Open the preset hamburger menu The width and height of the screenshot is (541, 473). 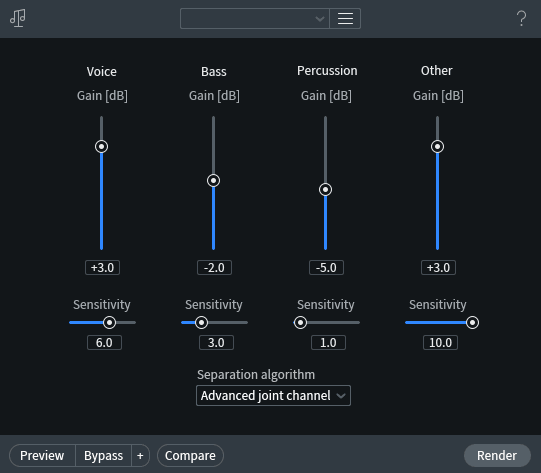tap(345, 19)
